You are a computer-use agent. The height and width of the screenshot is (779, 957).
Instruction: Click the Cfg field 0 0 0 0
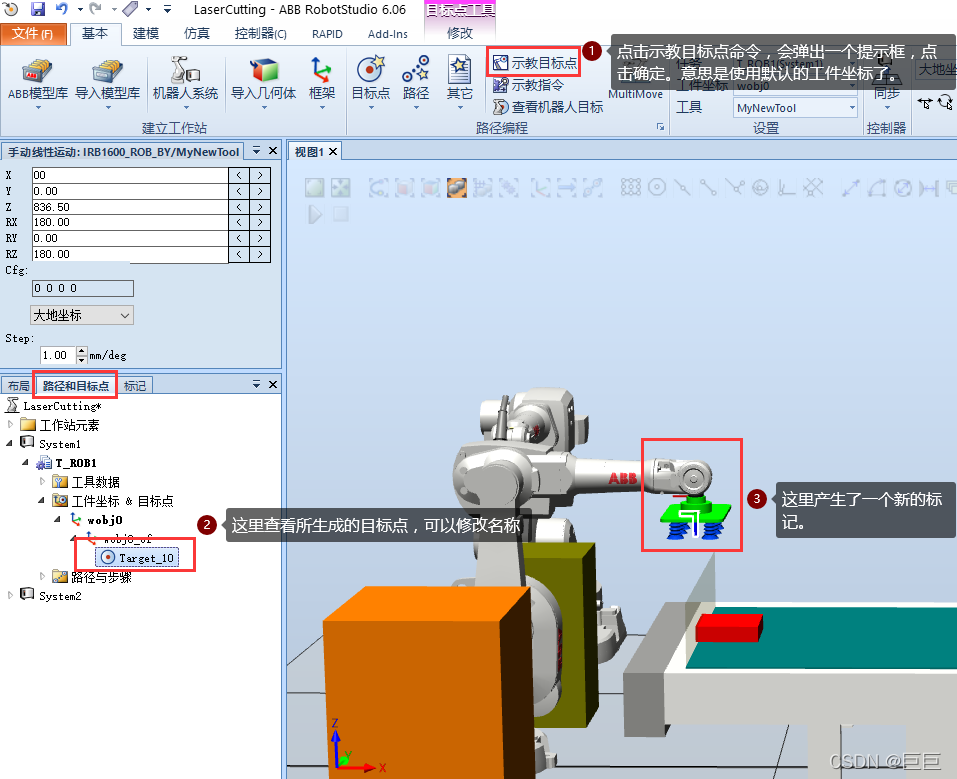(x=82, y=288)
